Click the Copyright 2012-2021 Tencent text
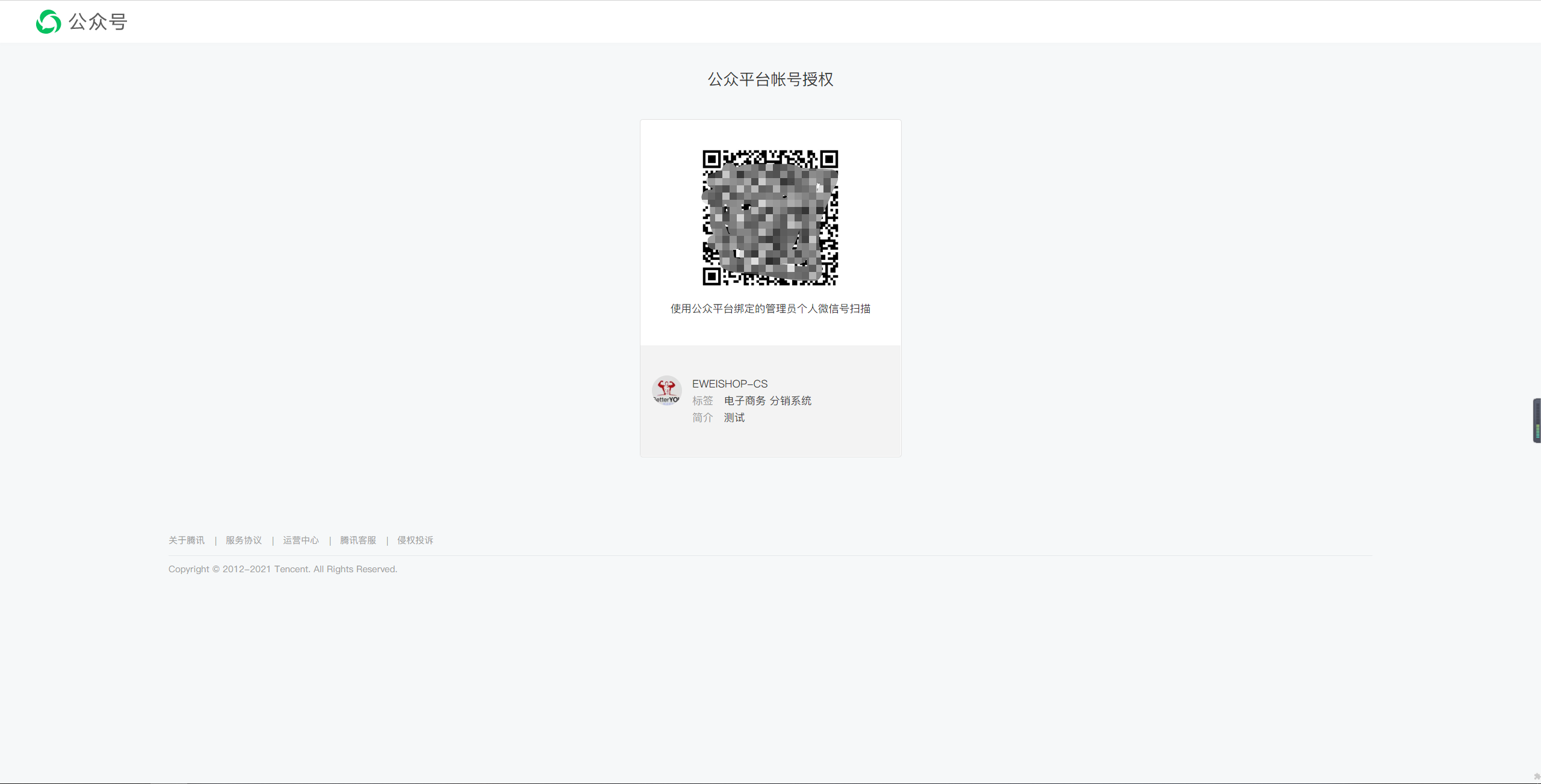The width and height of the screenshot is (1541, 784). point(283,569)
